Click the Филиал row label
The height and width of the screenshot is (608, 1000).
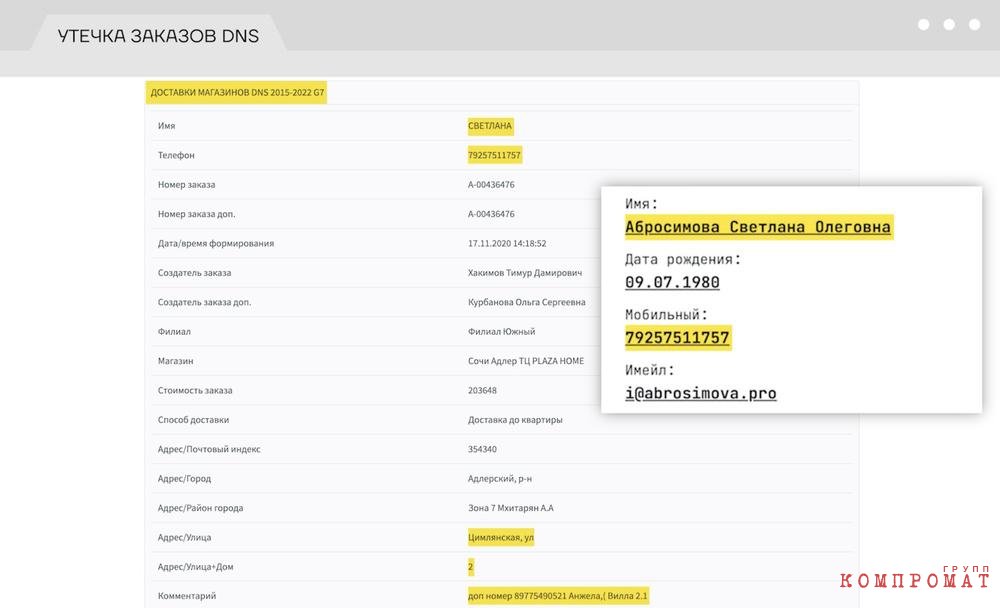point(174,331)
